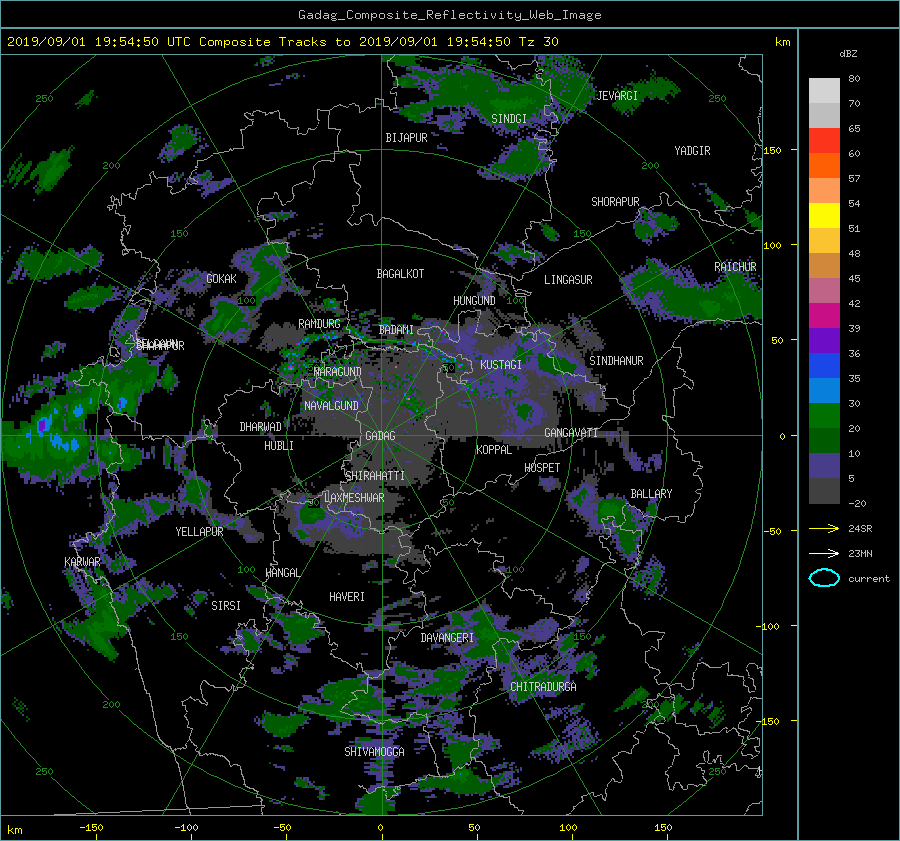Click the GANGAVATI label
900x841 pixels.
[571, 432]
